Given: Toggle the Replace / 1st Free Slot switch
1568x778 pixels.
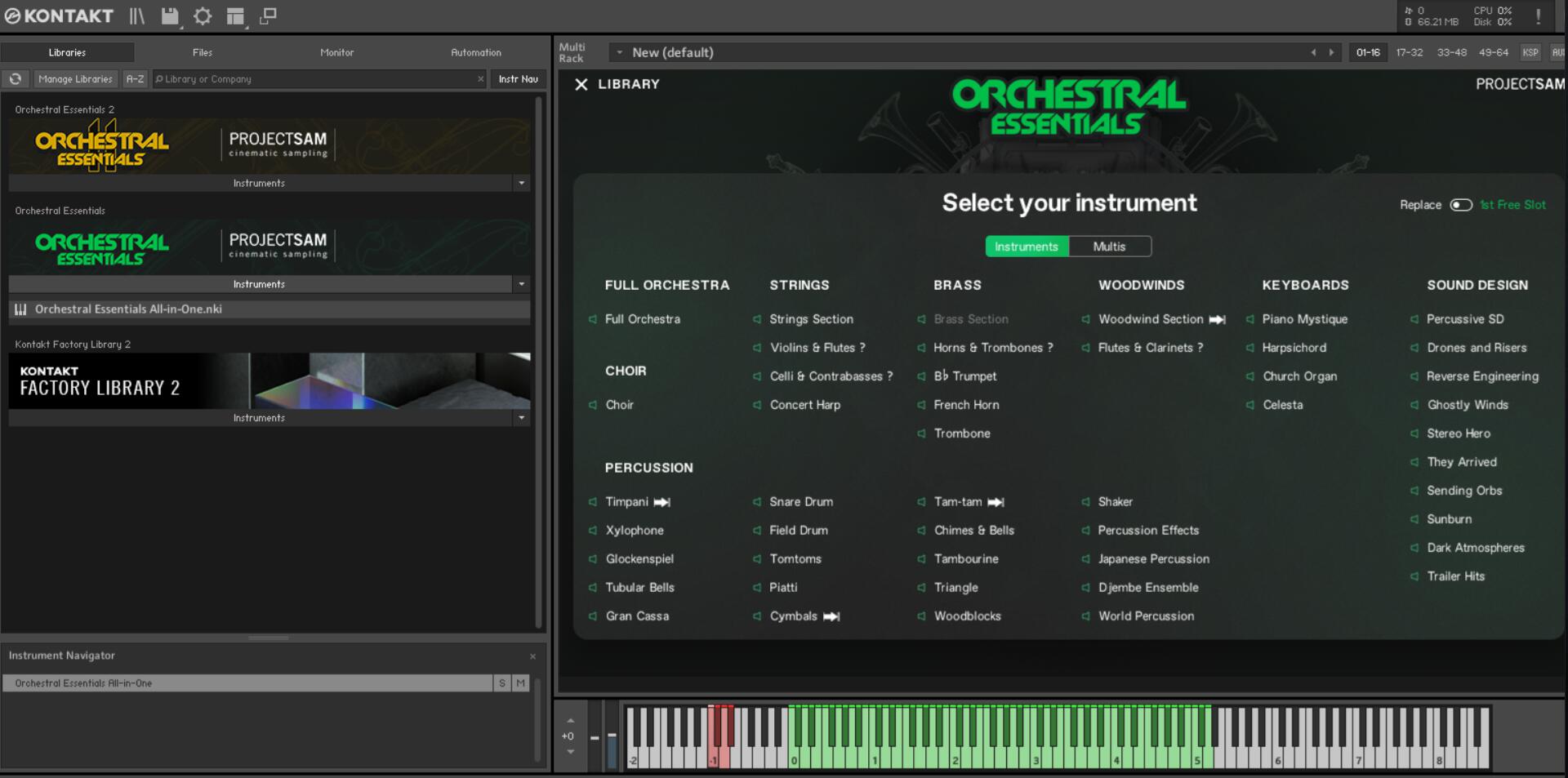Looking at the screenshot, I should point(1461,205).
